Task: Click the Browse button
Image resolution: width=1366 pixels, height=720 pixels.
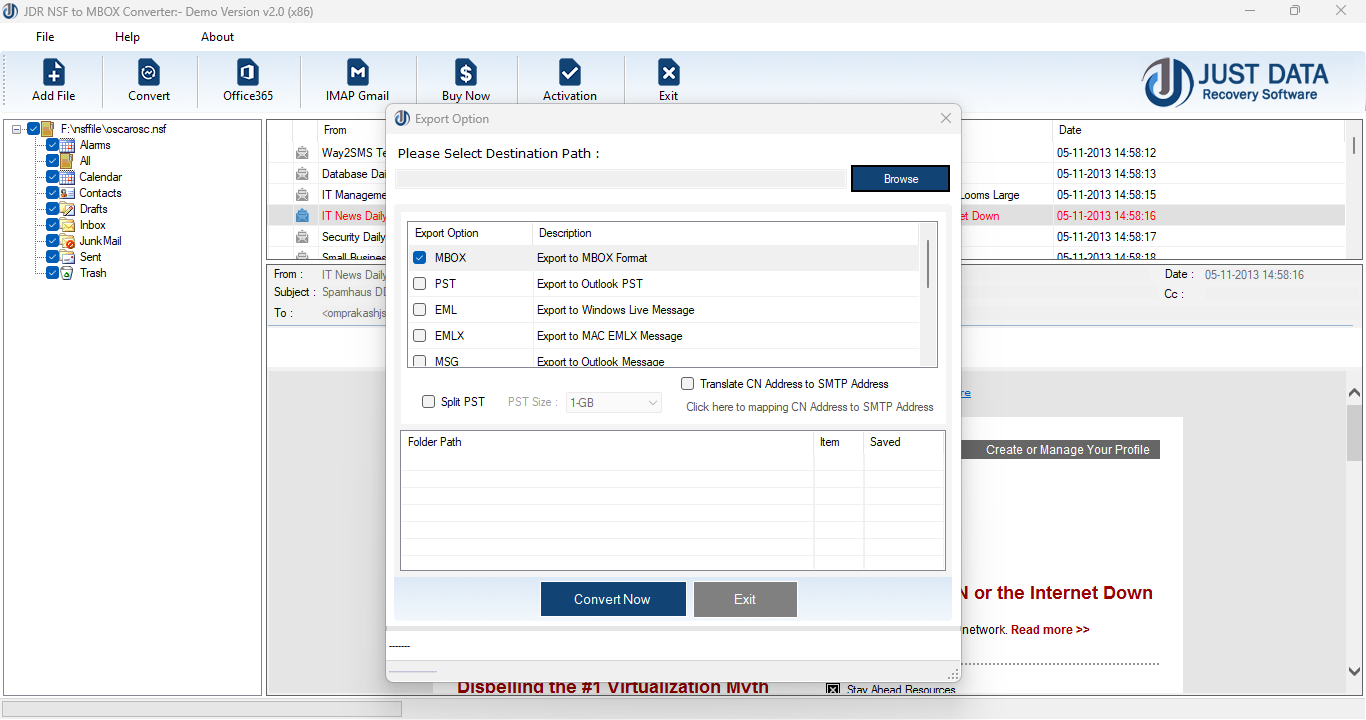Action: [900, 179]
